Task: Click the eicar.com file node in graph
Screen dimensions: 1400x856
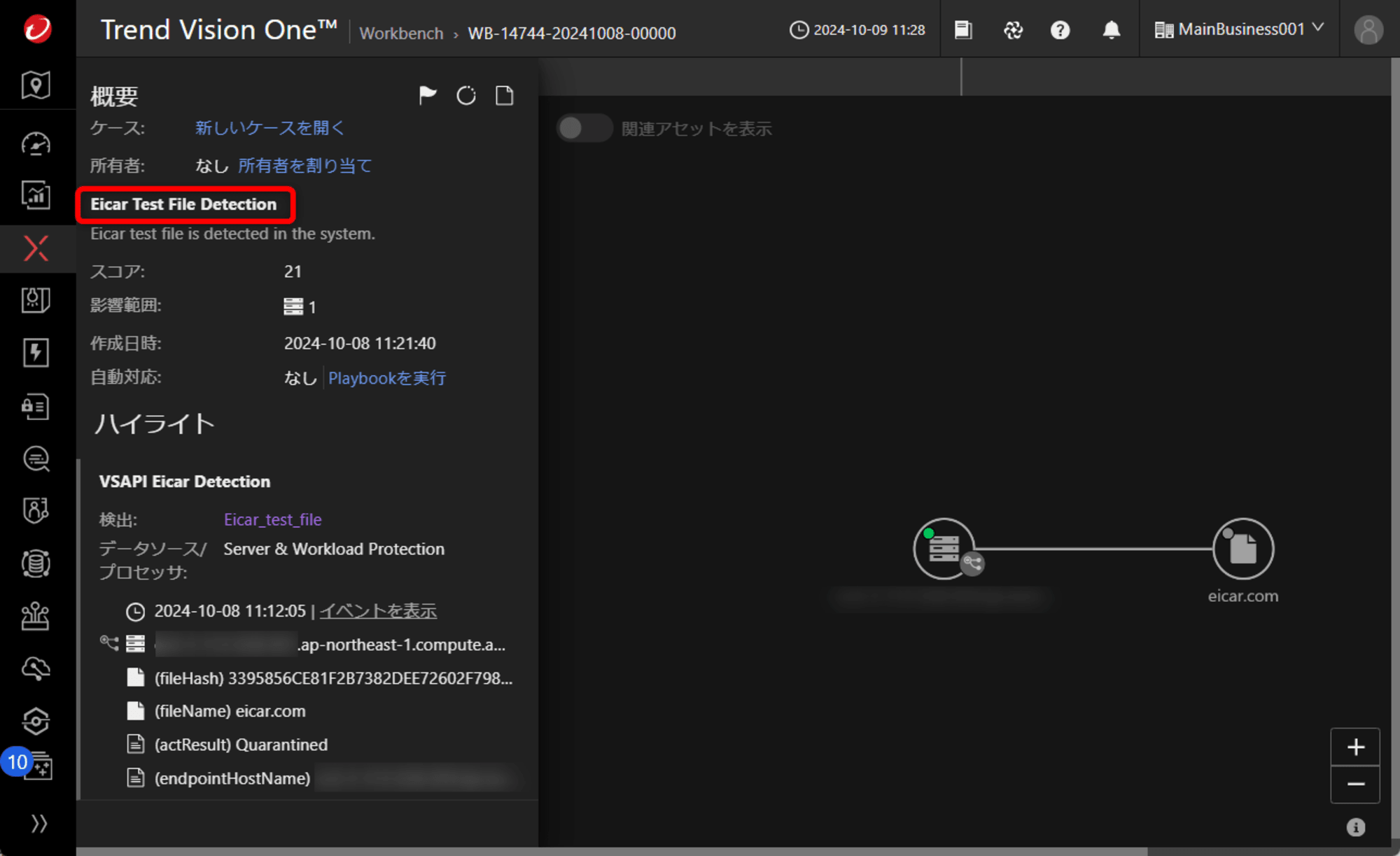Action: pyautogui.click(x=1243, y=548)
